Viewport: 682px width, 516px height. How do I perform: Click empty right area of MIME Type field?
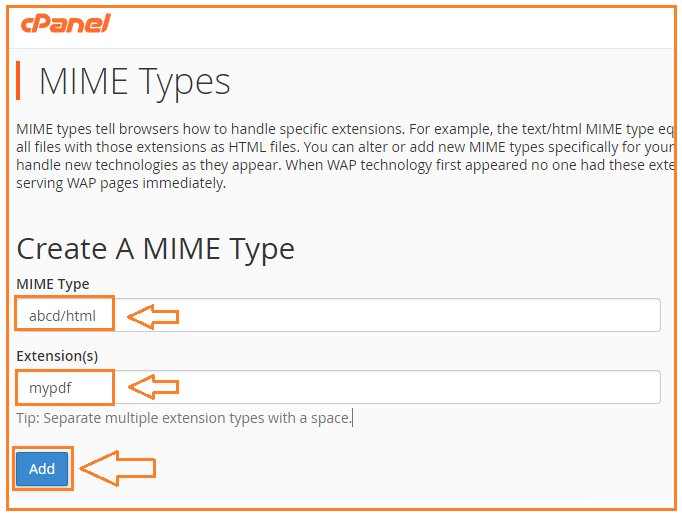point(500,315)
